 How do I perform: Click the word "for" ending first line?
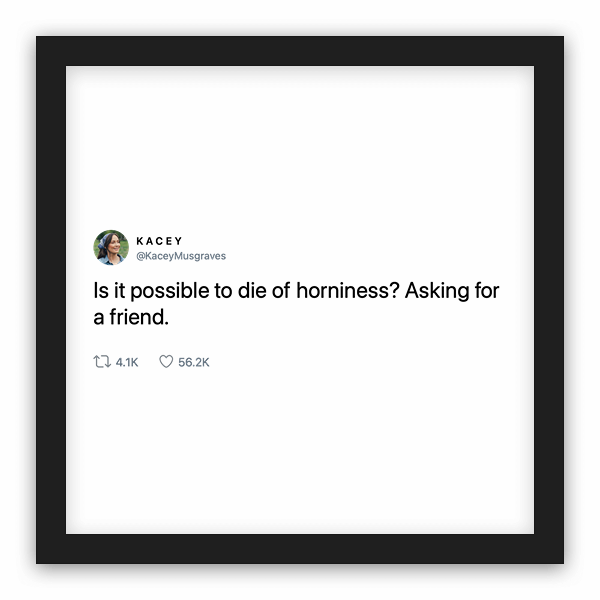[484, 292]
